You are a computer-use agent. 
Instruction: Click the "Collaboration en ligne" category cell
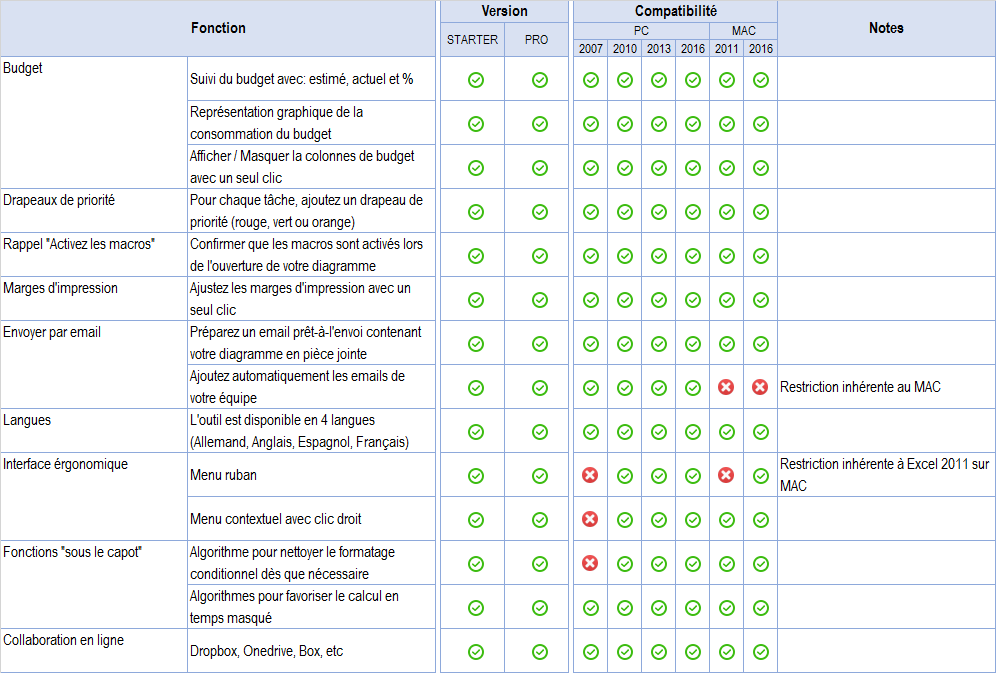click(x=64, y=640)
